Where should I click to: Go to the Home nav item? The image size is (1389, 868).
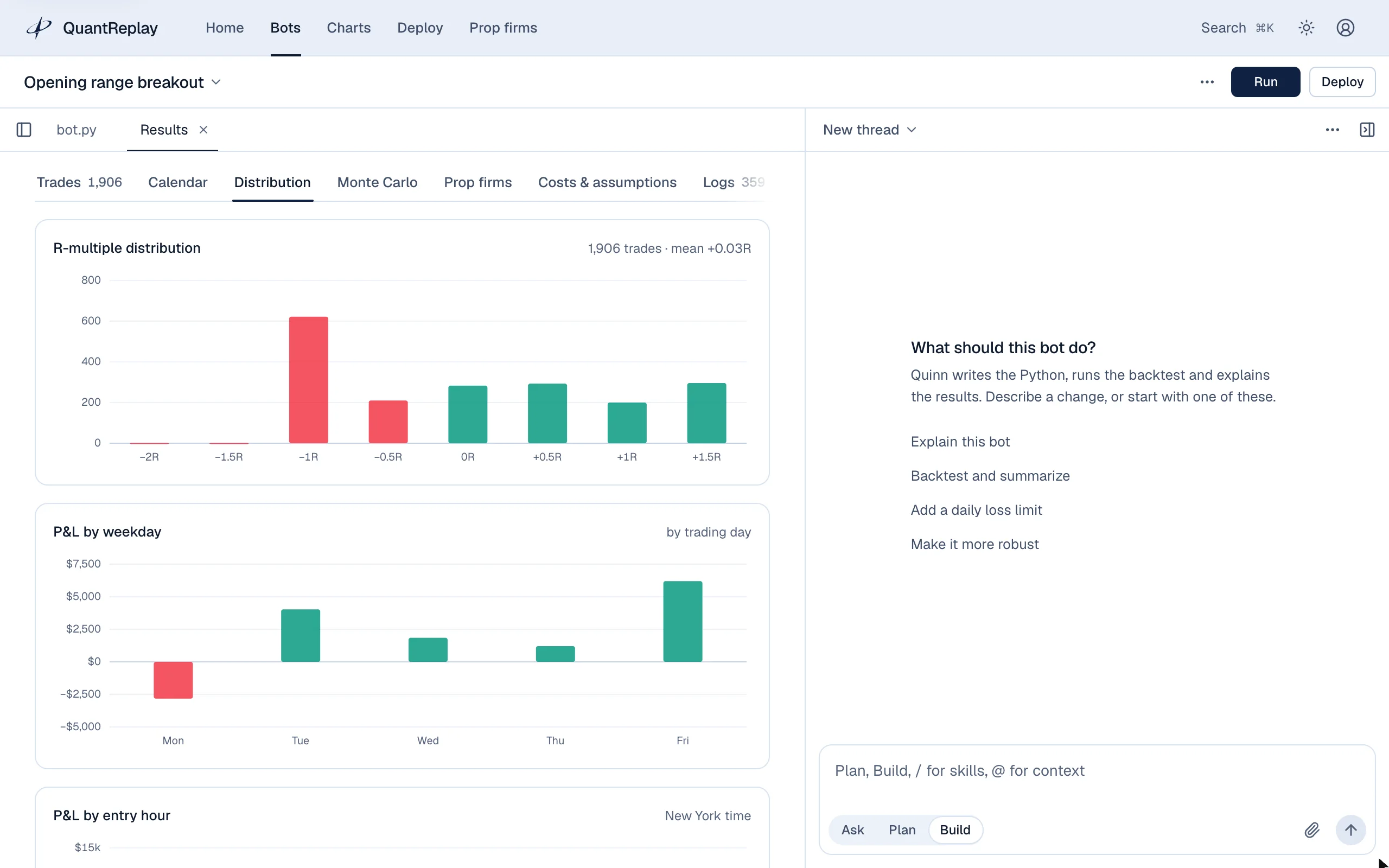click(x=225, y=28)
